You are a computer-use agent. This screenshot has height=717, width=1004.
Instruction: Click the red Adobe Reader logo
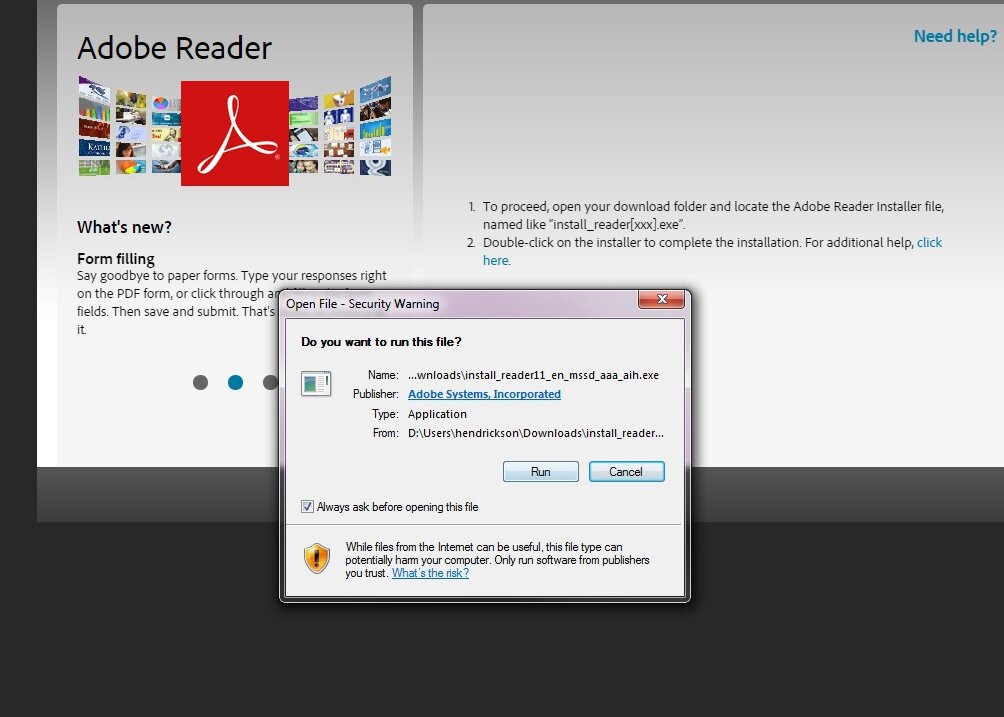235,133
